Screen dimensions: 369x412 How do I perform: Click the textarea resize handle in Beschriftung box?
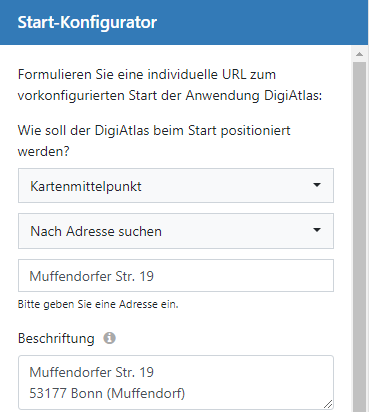[x=328, y=404]
